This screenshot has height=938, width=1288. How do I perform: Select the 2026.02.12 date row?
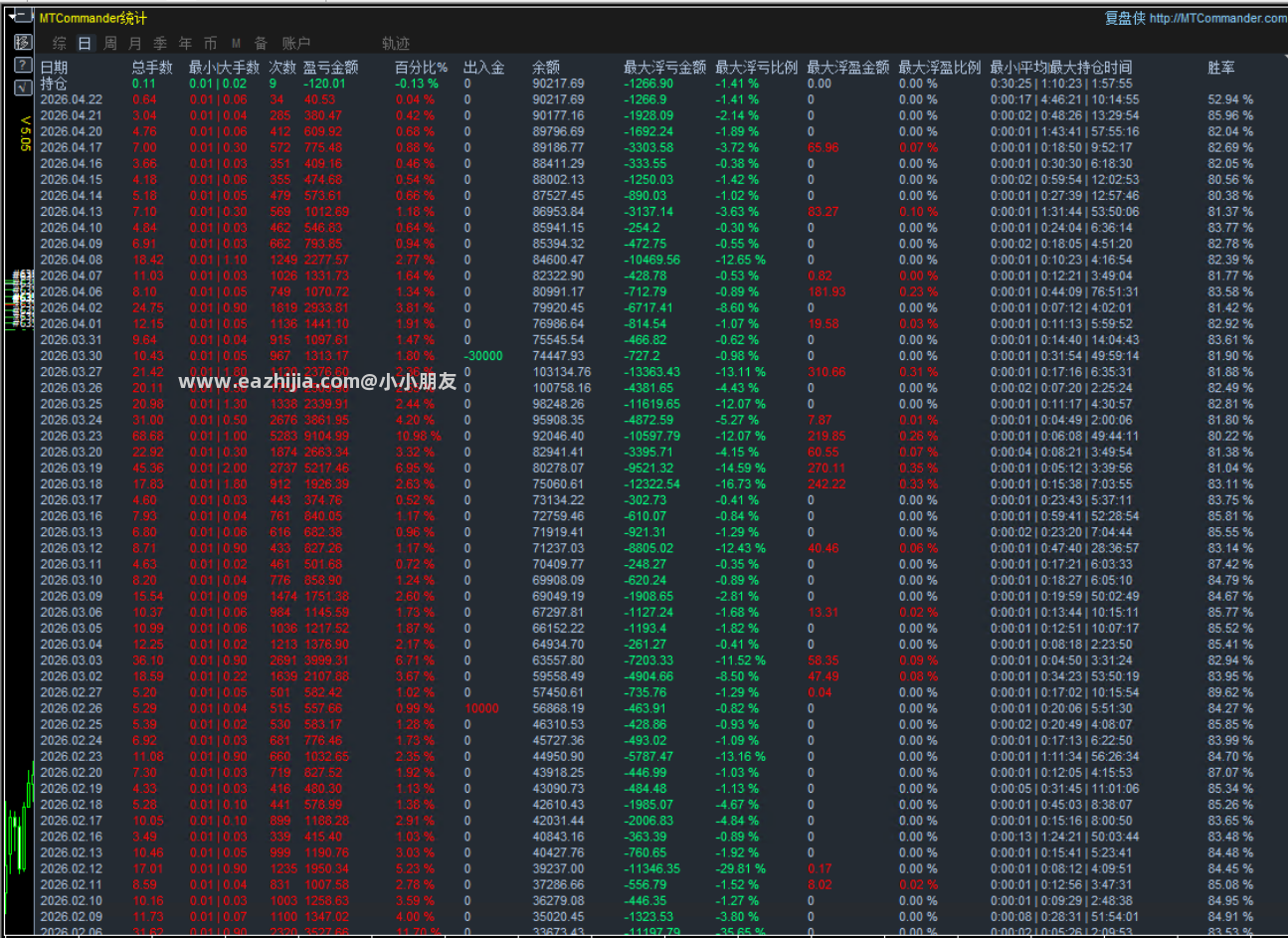[71, 868]
